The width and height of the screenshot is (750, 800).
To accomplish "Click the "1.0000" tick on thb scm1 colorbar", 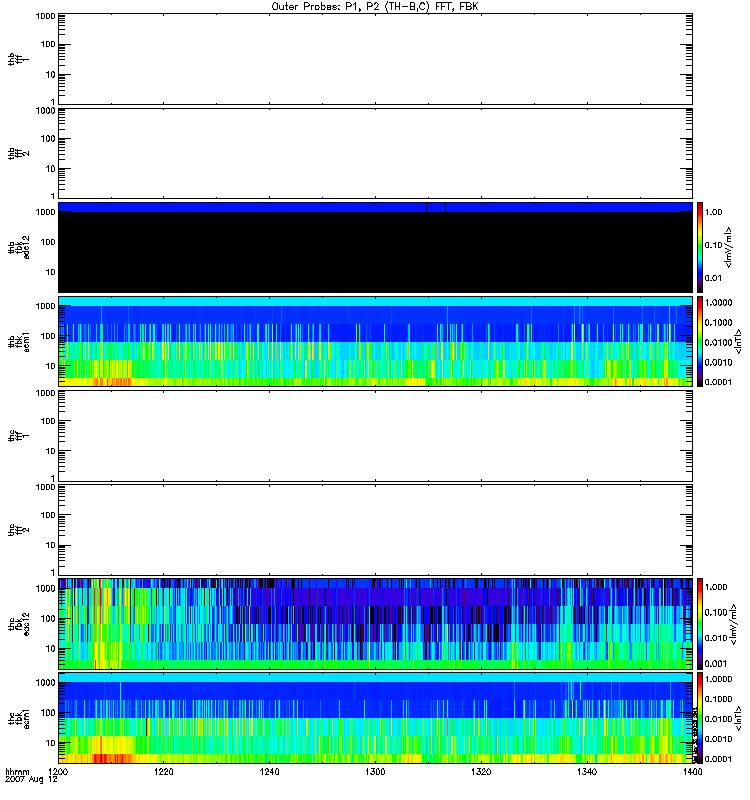I will click(x=718, y=303).
